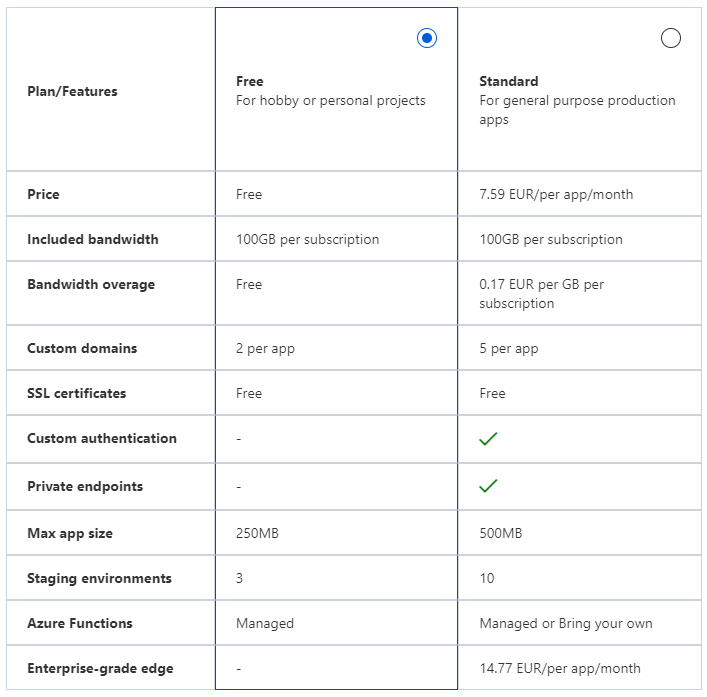Click the 14.77 EUR/per app/month value
This screenshot has width=707, height=697.
tap(560, 668)
